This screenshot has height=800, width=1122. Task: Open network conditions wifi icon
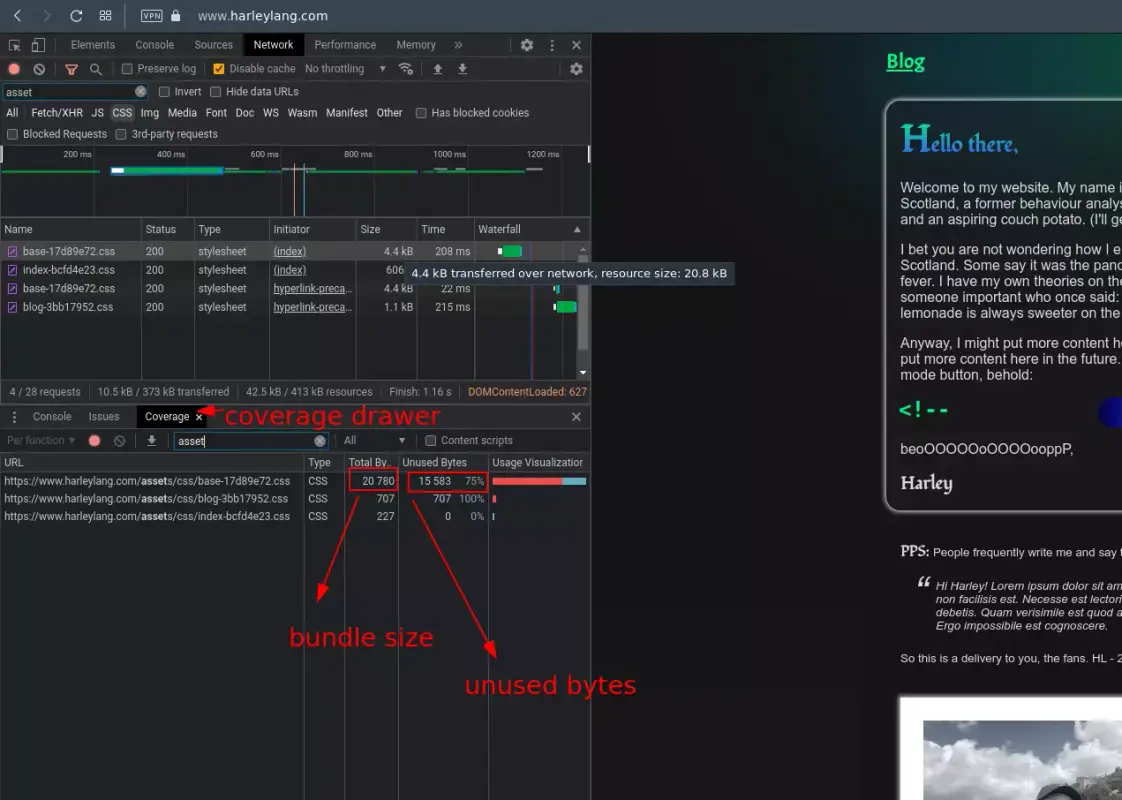pos(406,69)
